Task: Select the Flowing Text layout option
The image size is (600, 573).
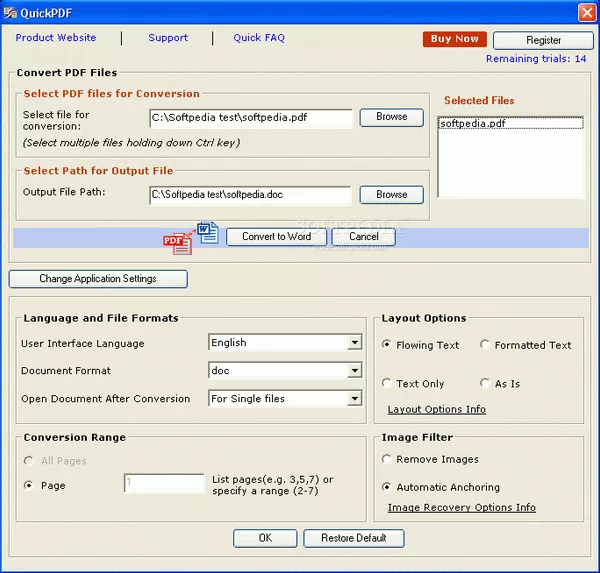Action: [x=386, y=344]
